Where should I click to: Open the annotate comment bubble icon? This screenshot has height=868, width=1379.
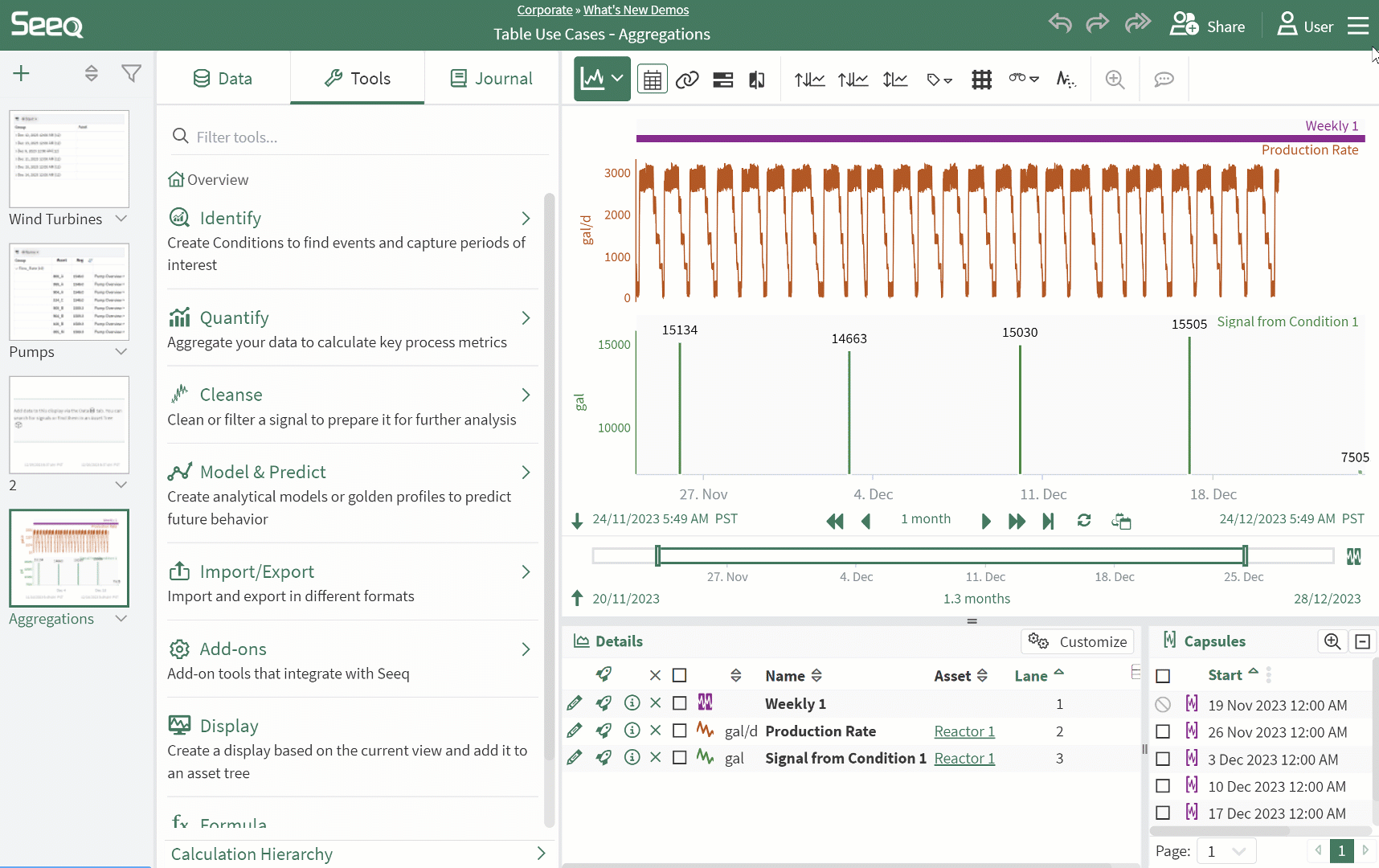(x=1164, y=80)
